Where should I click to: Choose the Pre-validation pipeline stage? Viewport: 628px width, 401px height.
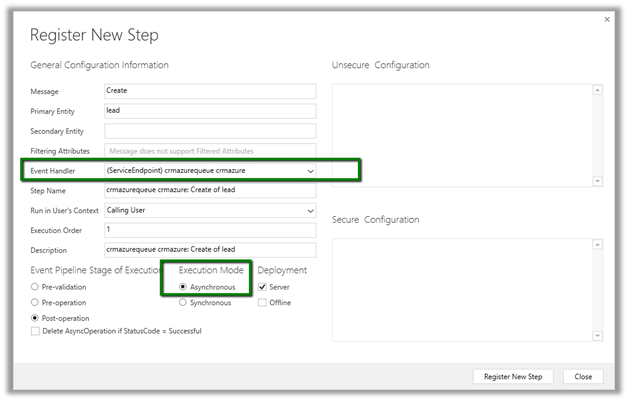click(x=35, y=287)
